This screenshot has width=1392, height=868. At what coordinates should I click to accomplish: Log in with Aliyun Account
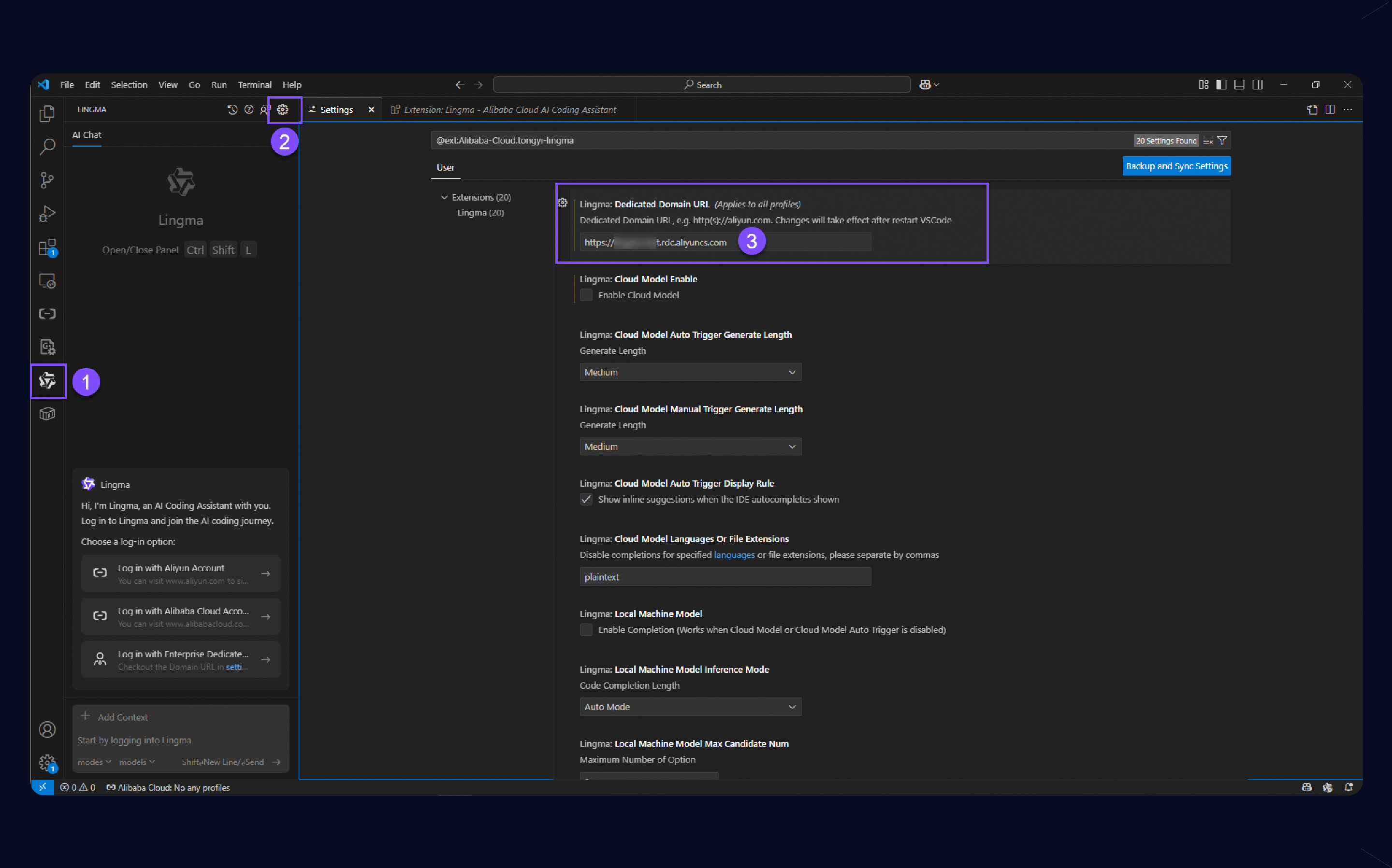coord(181,574)
